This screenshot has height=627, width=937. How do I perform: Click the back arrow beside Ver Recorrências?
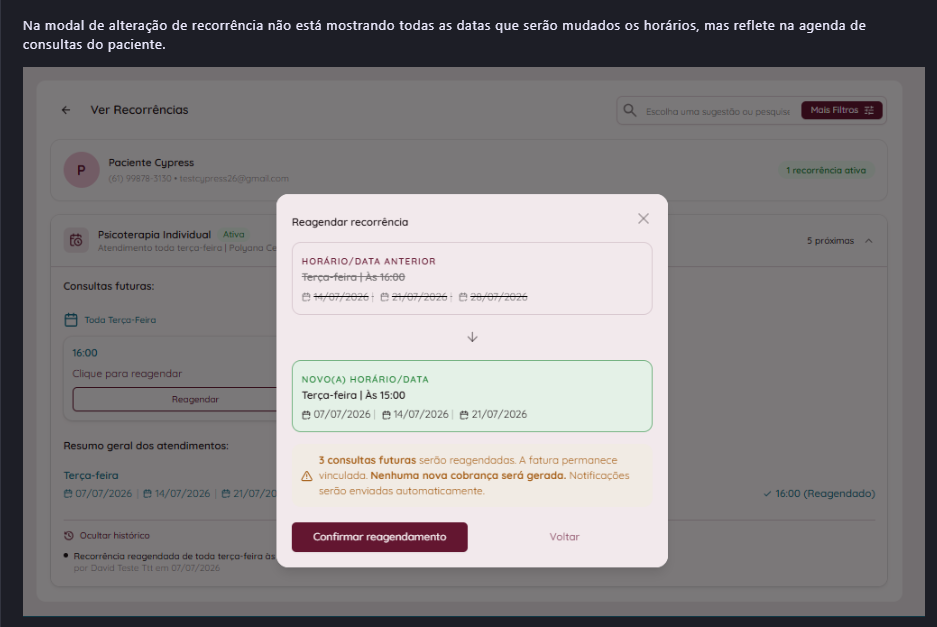(x=66, y=110)
